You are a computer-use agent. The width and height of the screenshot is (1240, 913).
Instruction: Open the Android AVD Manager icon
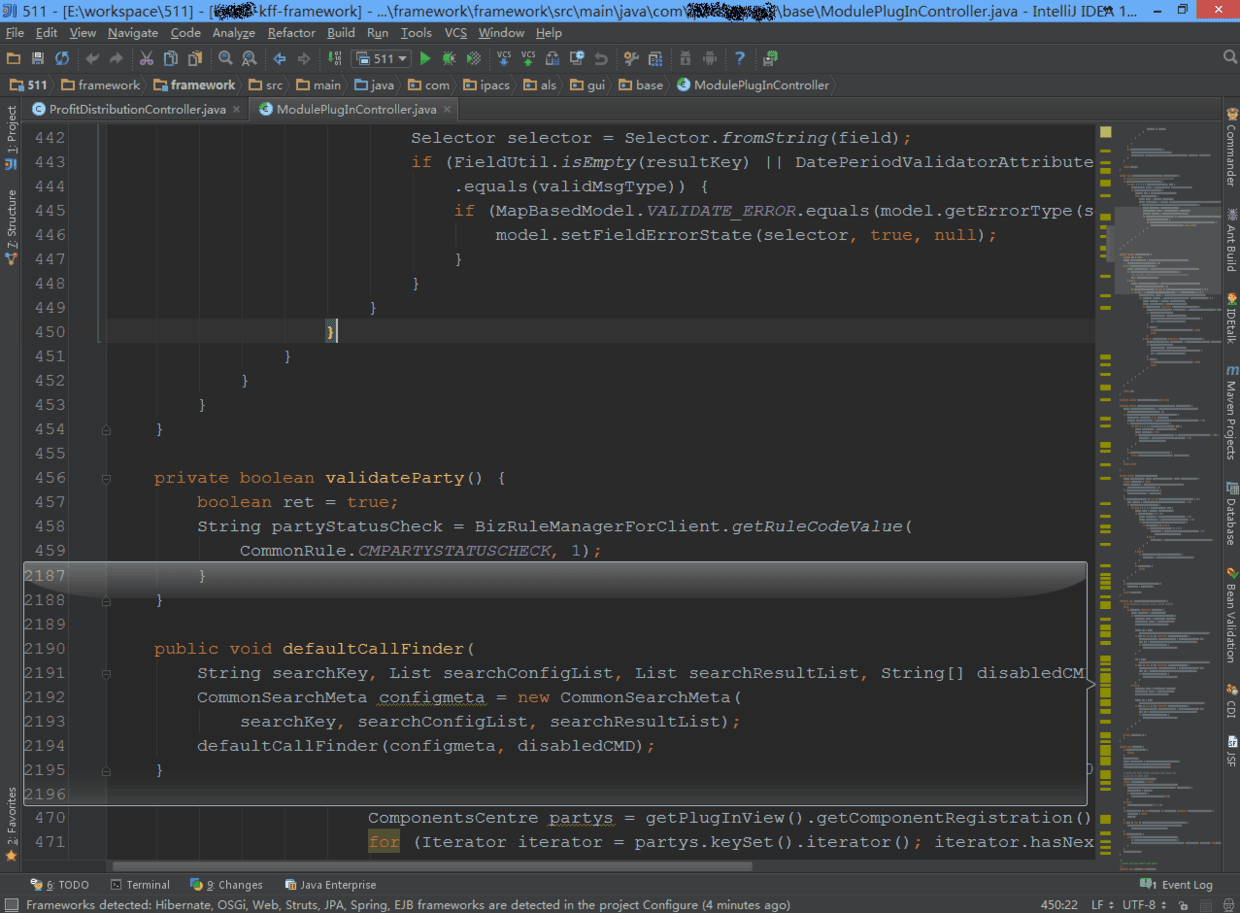[x=709, y=59]
